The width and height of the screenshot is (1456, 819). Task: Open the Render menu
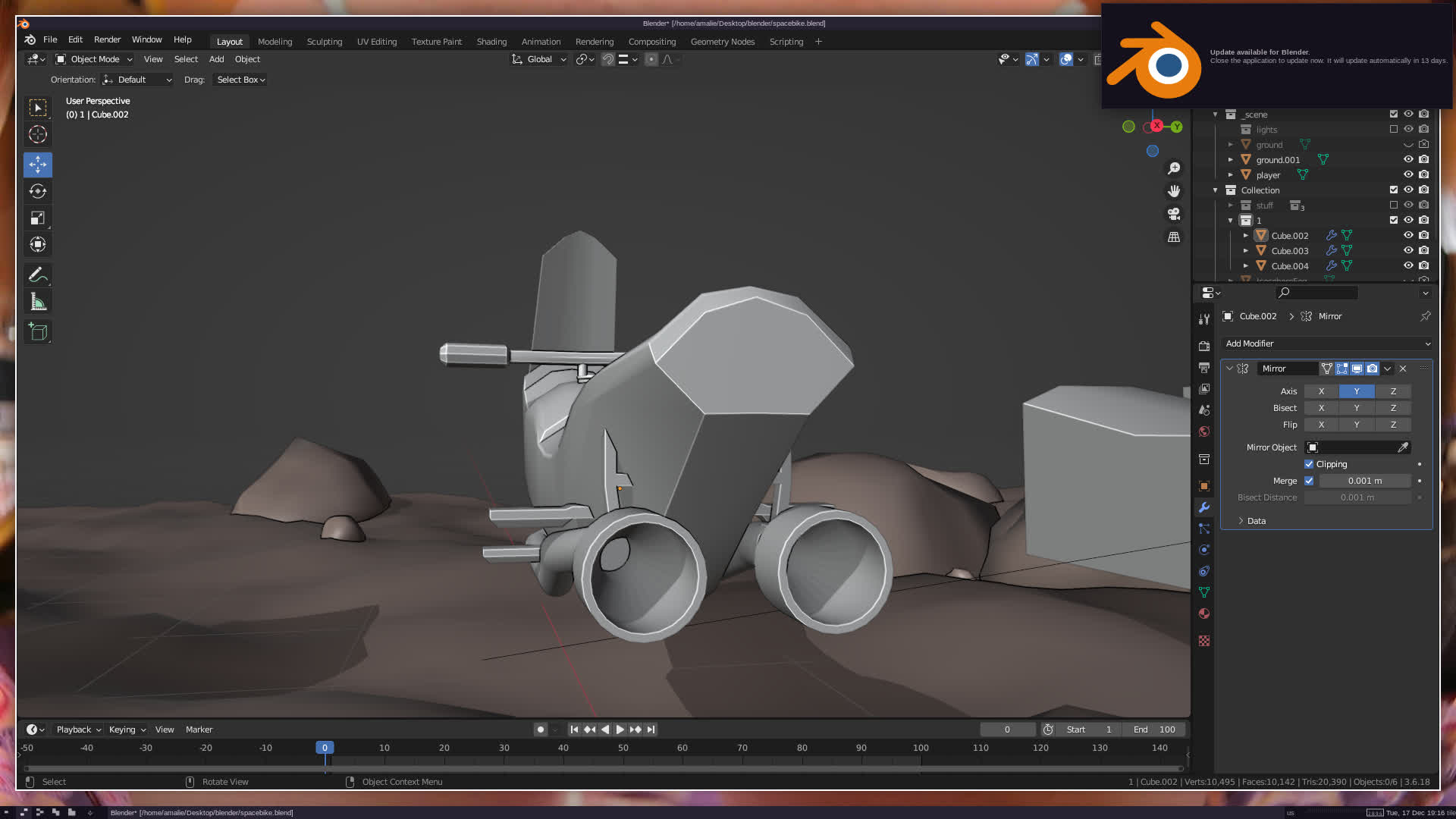coord(107,39)
